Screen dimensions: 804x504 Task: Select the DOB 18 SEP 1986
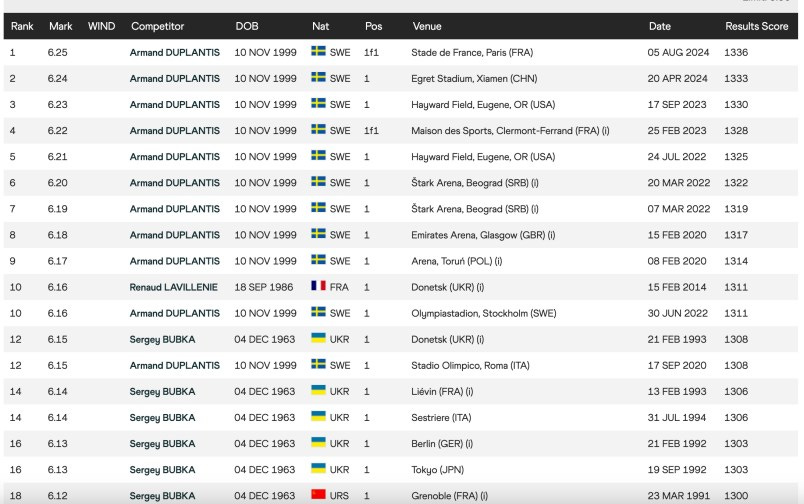pyautogui.click(x=264, y=287)
